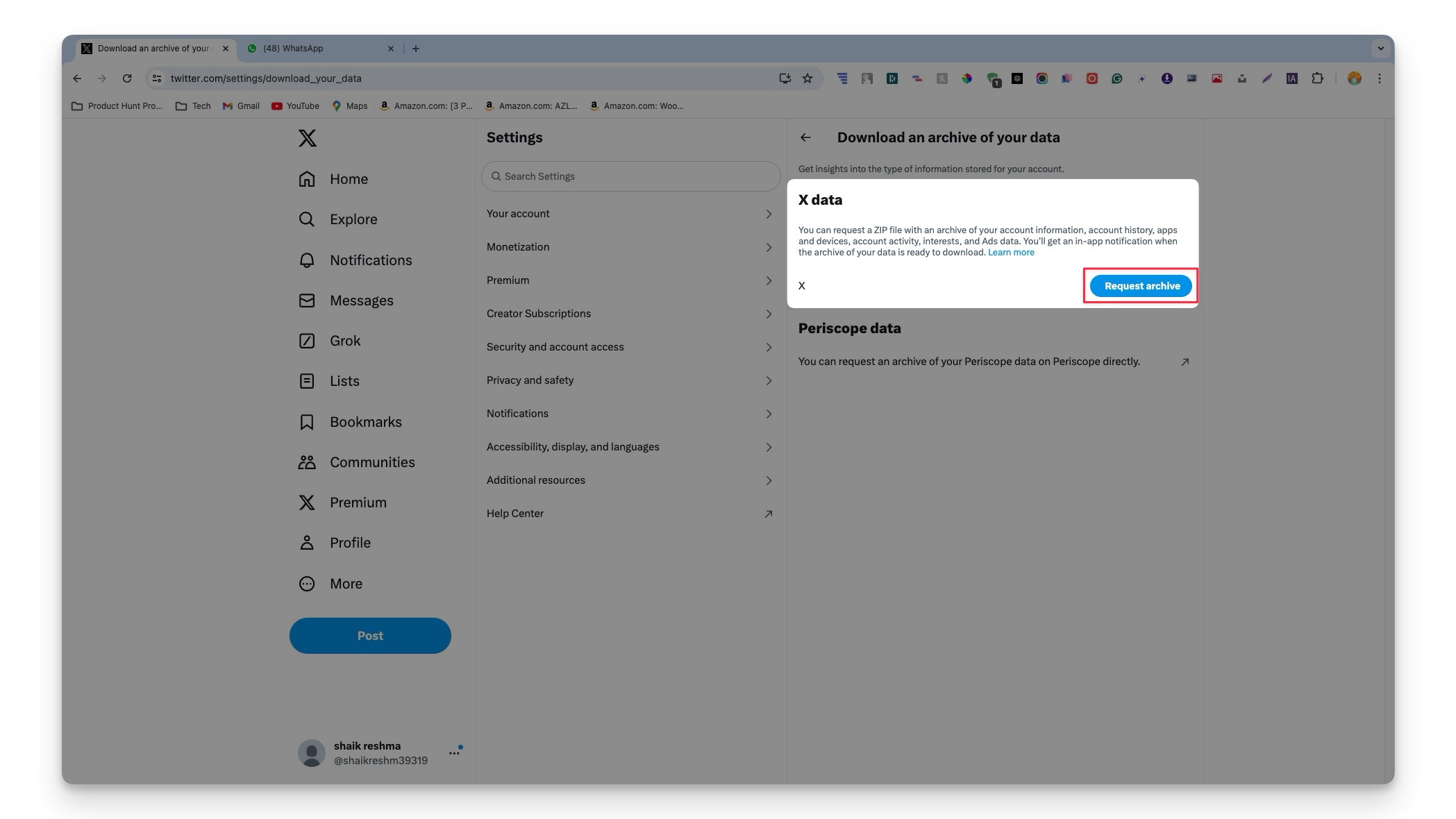The height and width of the screenshot is (819, 1456).
Task: Open the tab search dropdown arrow
Action: tap(1381, 49)
